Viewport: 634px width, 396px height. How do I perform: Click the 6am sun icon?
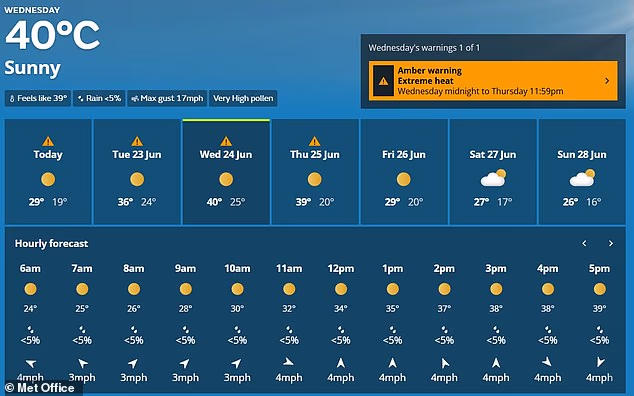click(30, 289)
